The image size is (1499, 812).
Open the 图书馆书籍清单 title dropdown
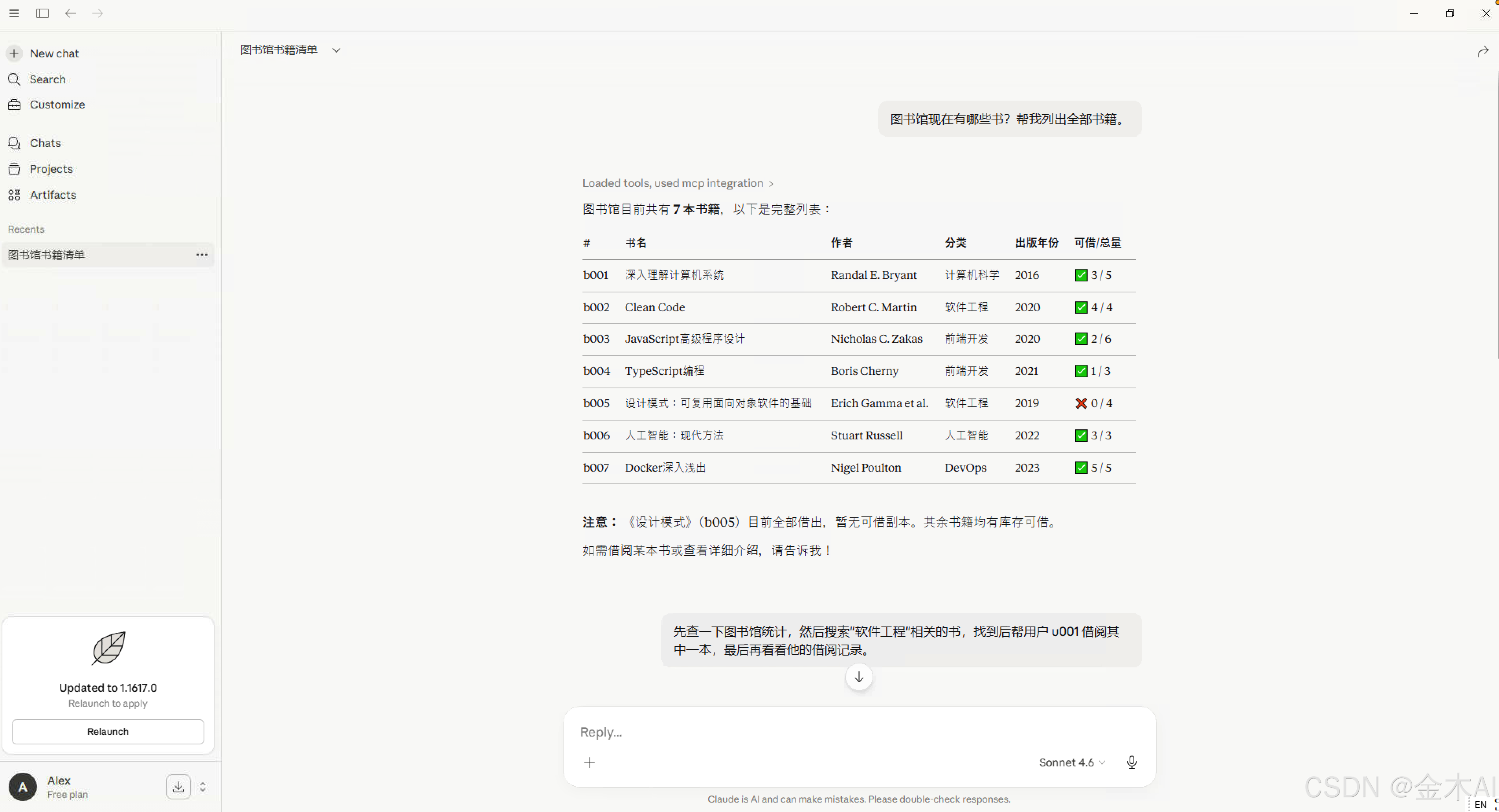pyautogui.click(x=336, y=50)
